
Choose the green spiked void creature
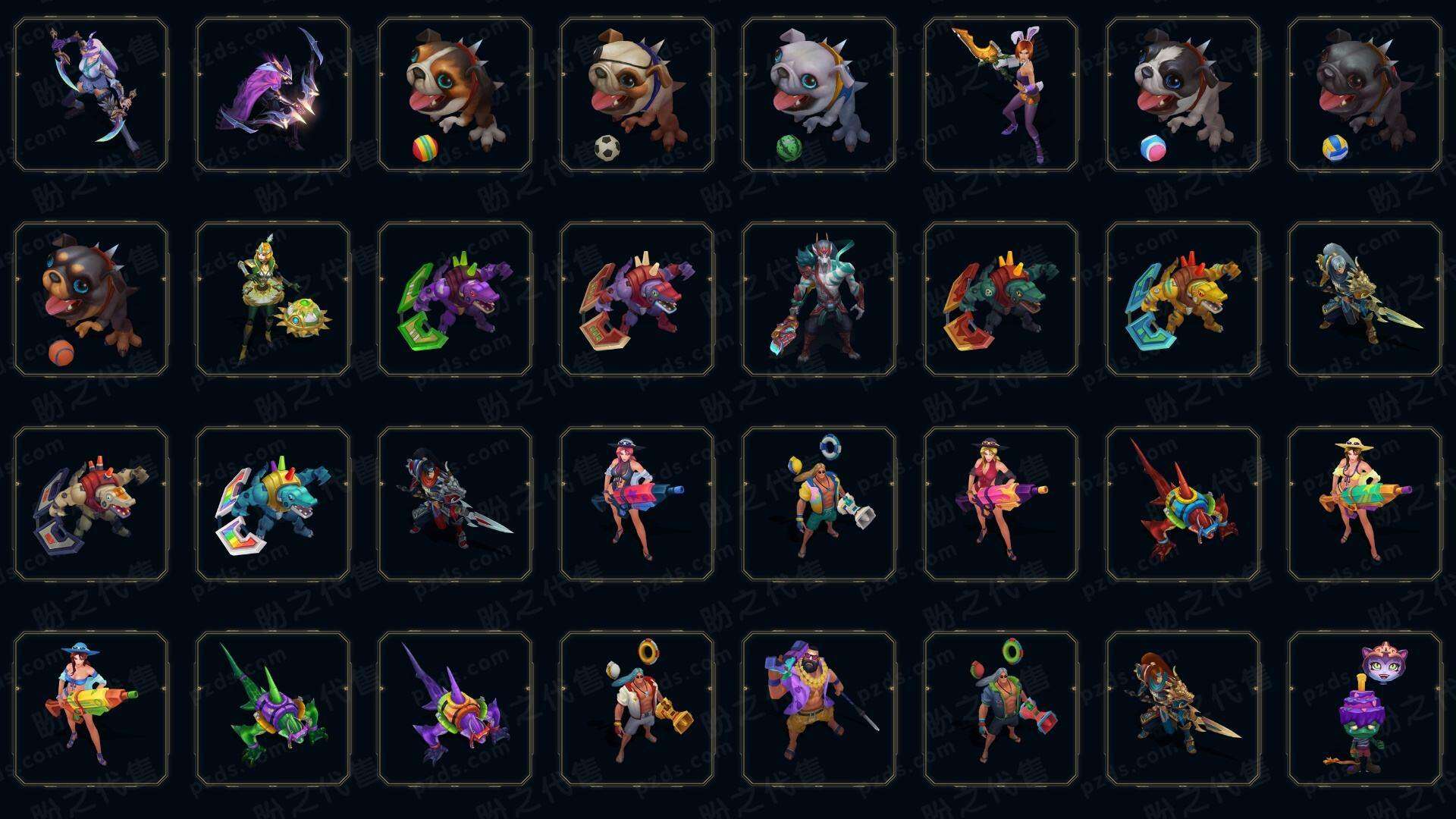click(273, 708)
